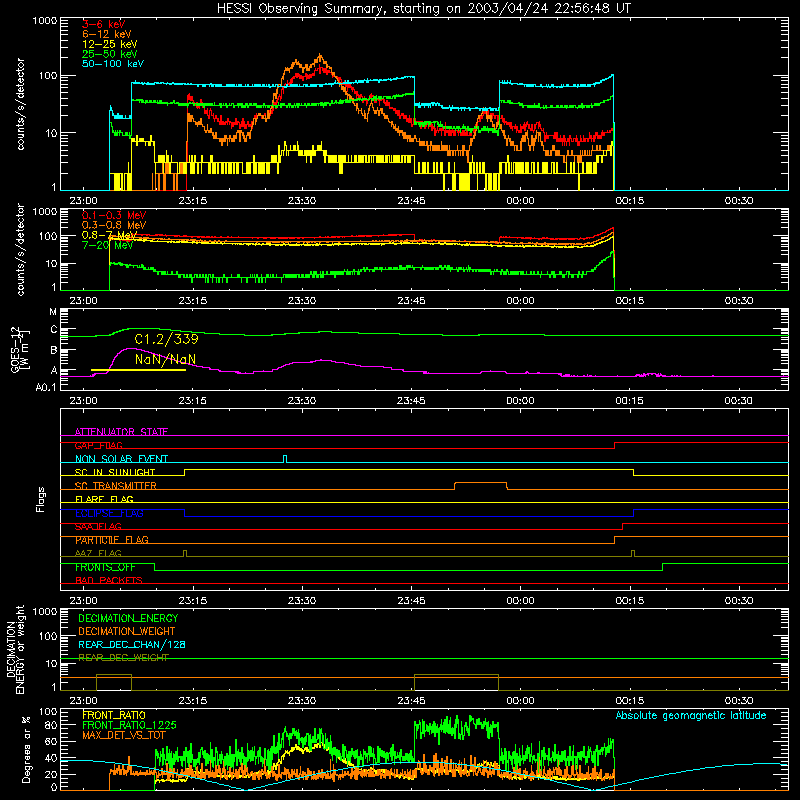Click the MAX_DET_VS_TOT legend label
Image resolution: width=800 pixels, height=800 pixels.
coord(124,735)
